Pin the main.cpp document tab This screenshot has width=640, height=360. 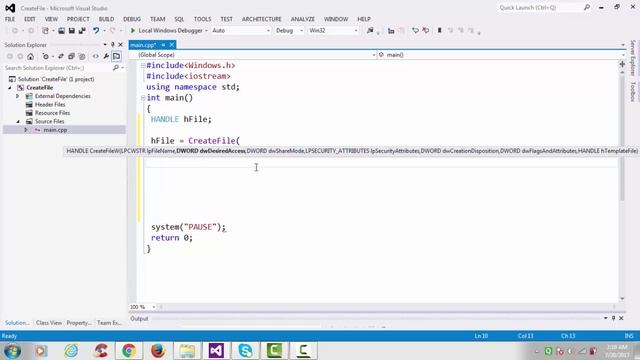point(163,45)
